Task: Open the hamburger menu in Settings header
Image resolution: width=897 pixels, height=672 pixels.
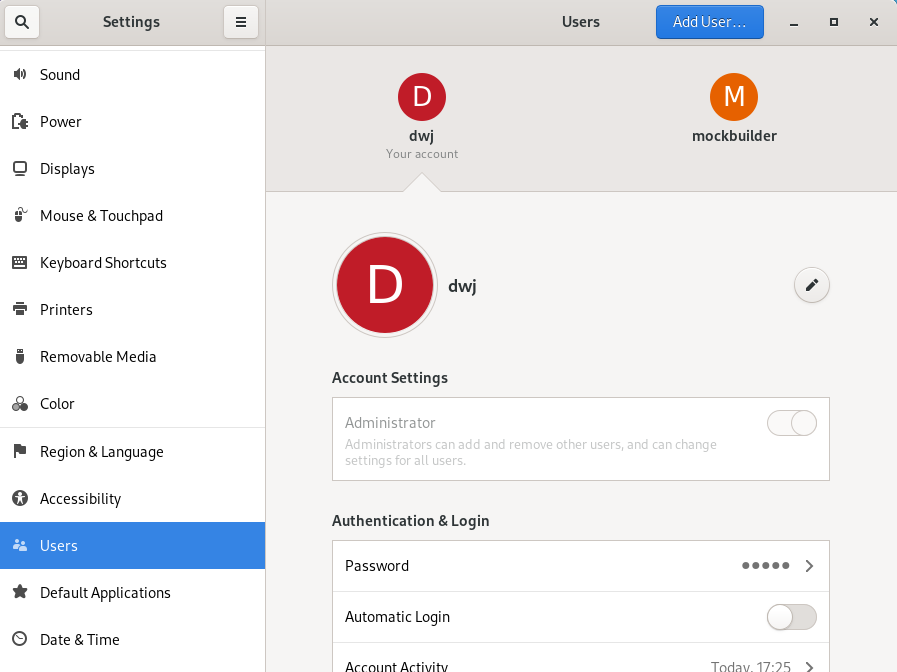Action: click(241, 22)
